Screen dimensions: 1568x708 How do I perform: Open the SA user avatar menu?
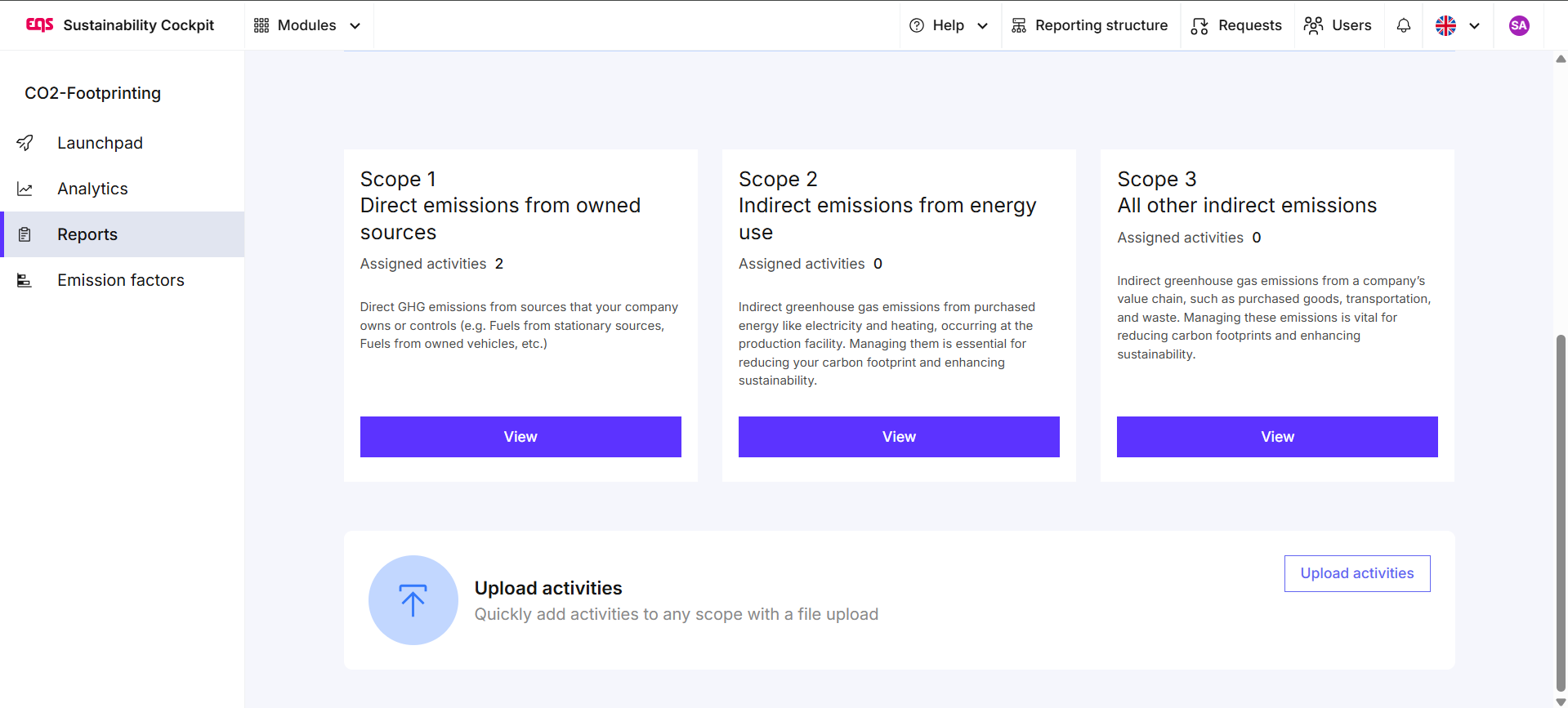coord(1518,25)
